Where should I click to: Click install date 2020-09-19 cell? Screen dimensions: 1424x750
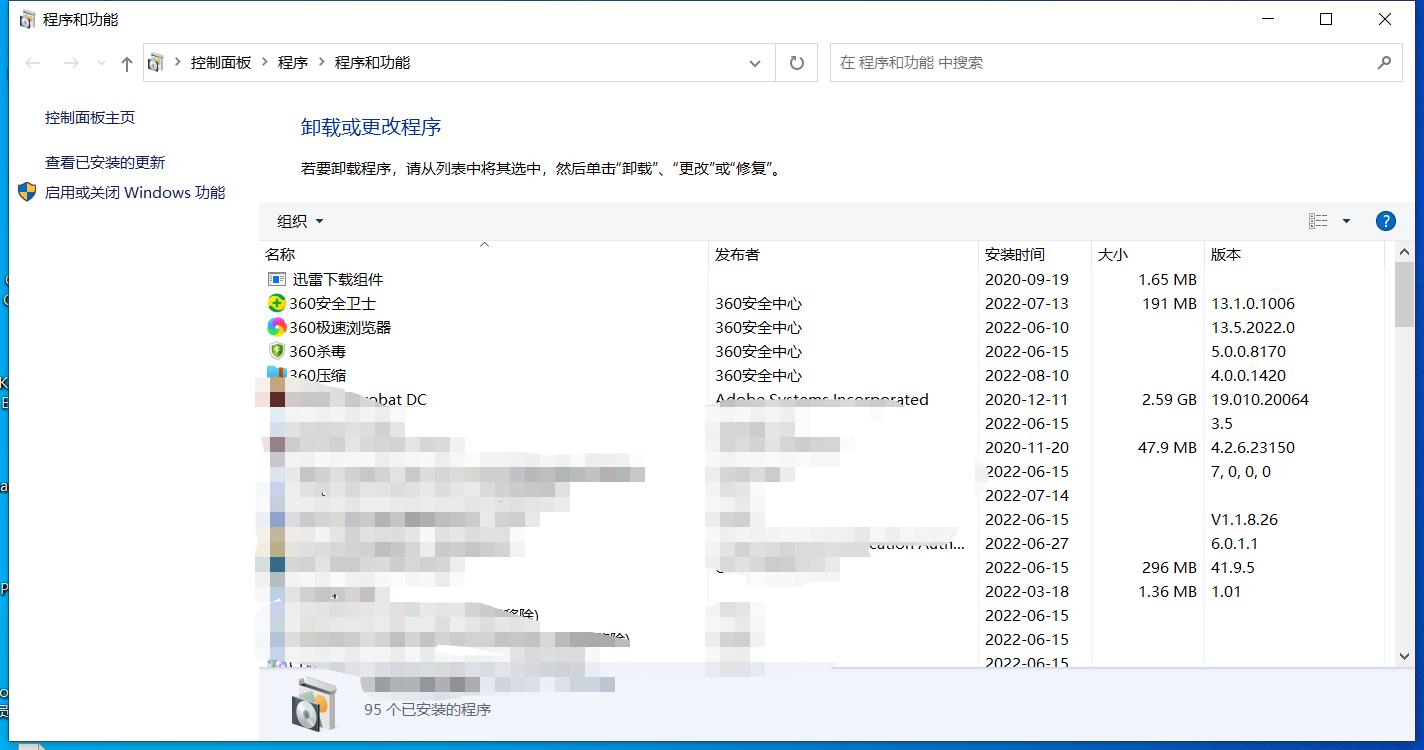1027,280
